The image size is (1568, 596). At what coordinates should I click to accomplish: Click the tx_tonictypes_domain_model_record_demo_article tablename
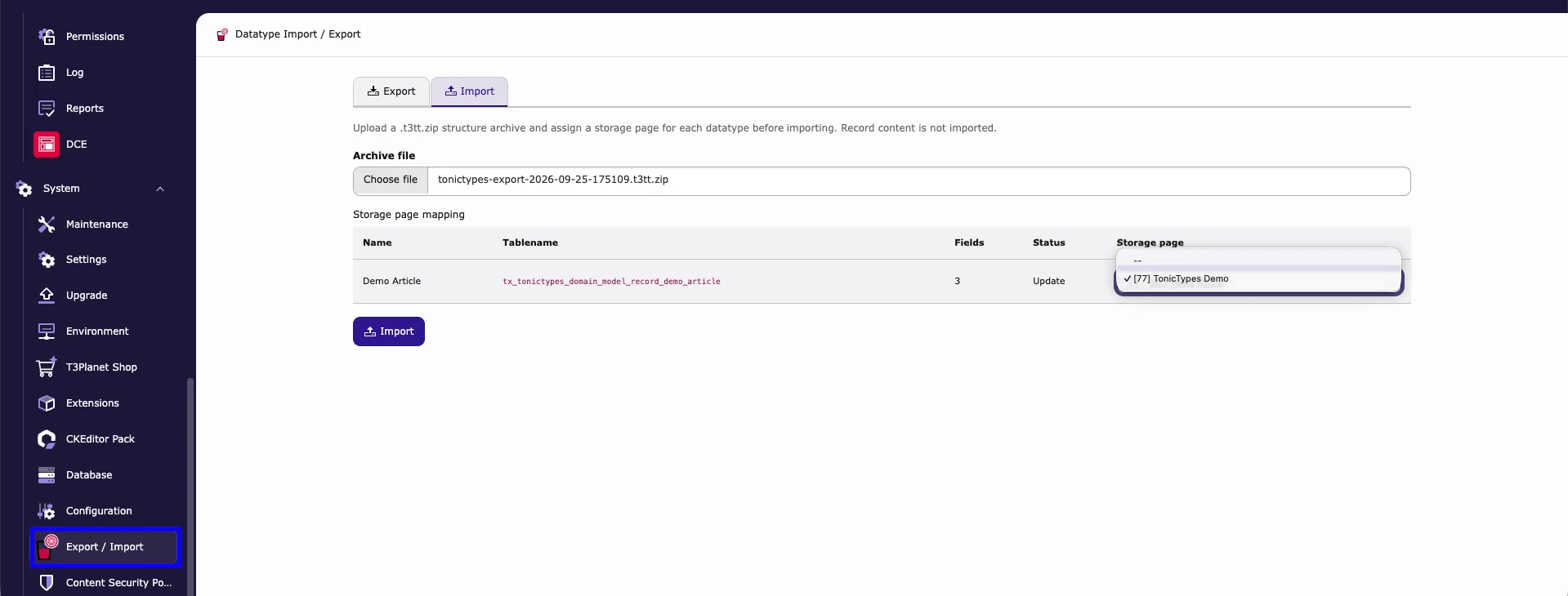tap(611, 282)
